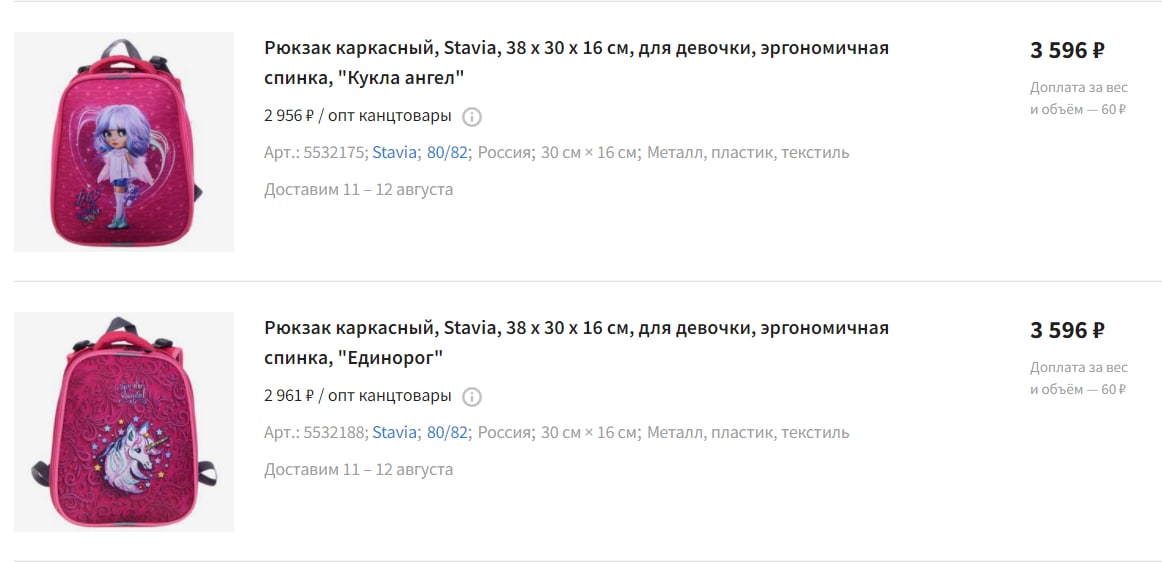Select "Металл, пластик, текстиль" for article 5532188
1162x562 pixels.
[748, 432]
